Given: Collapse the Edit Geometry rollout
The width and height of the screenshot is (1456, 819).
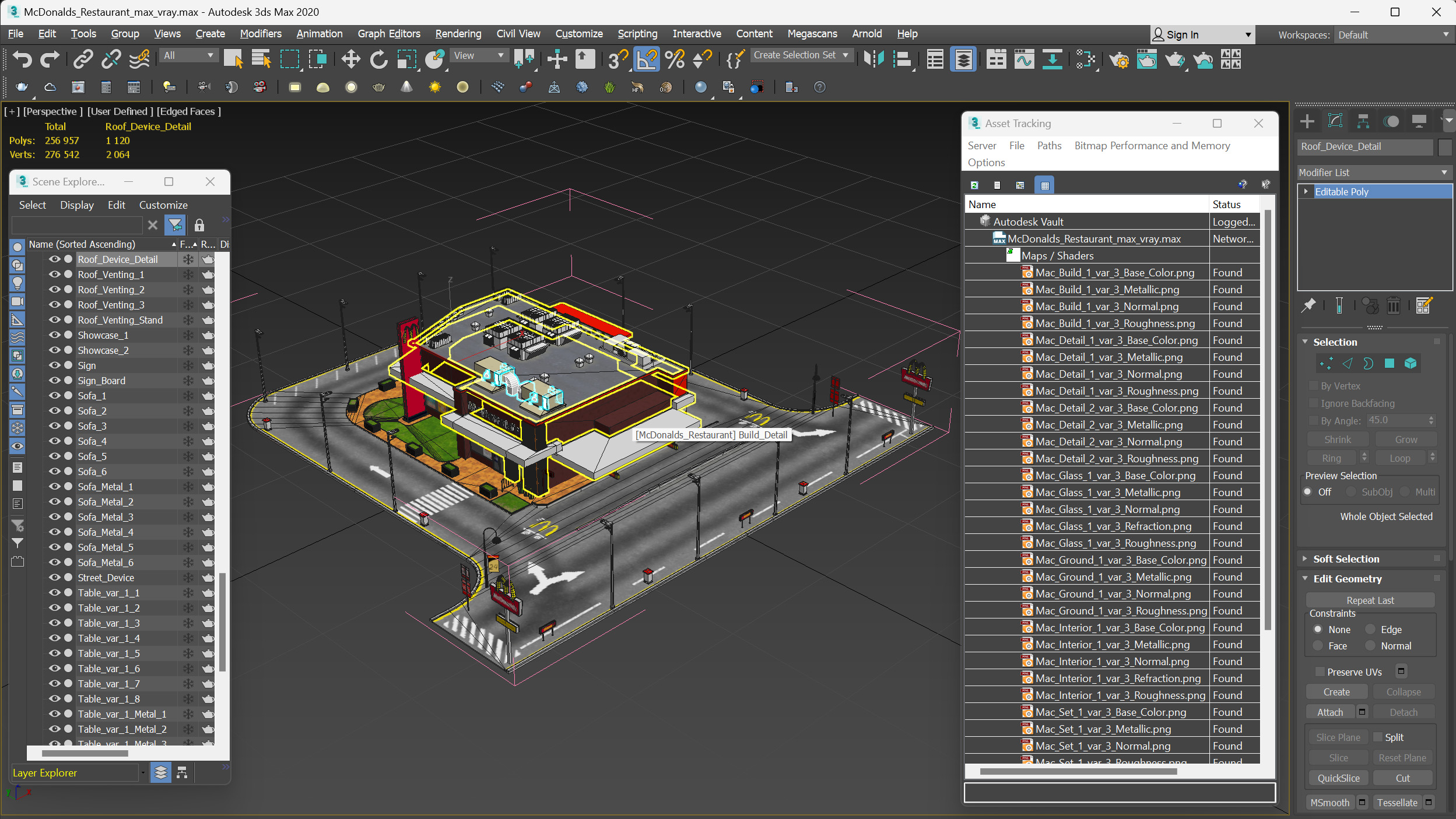Looking at the screenshot, I should [1306, 579].
